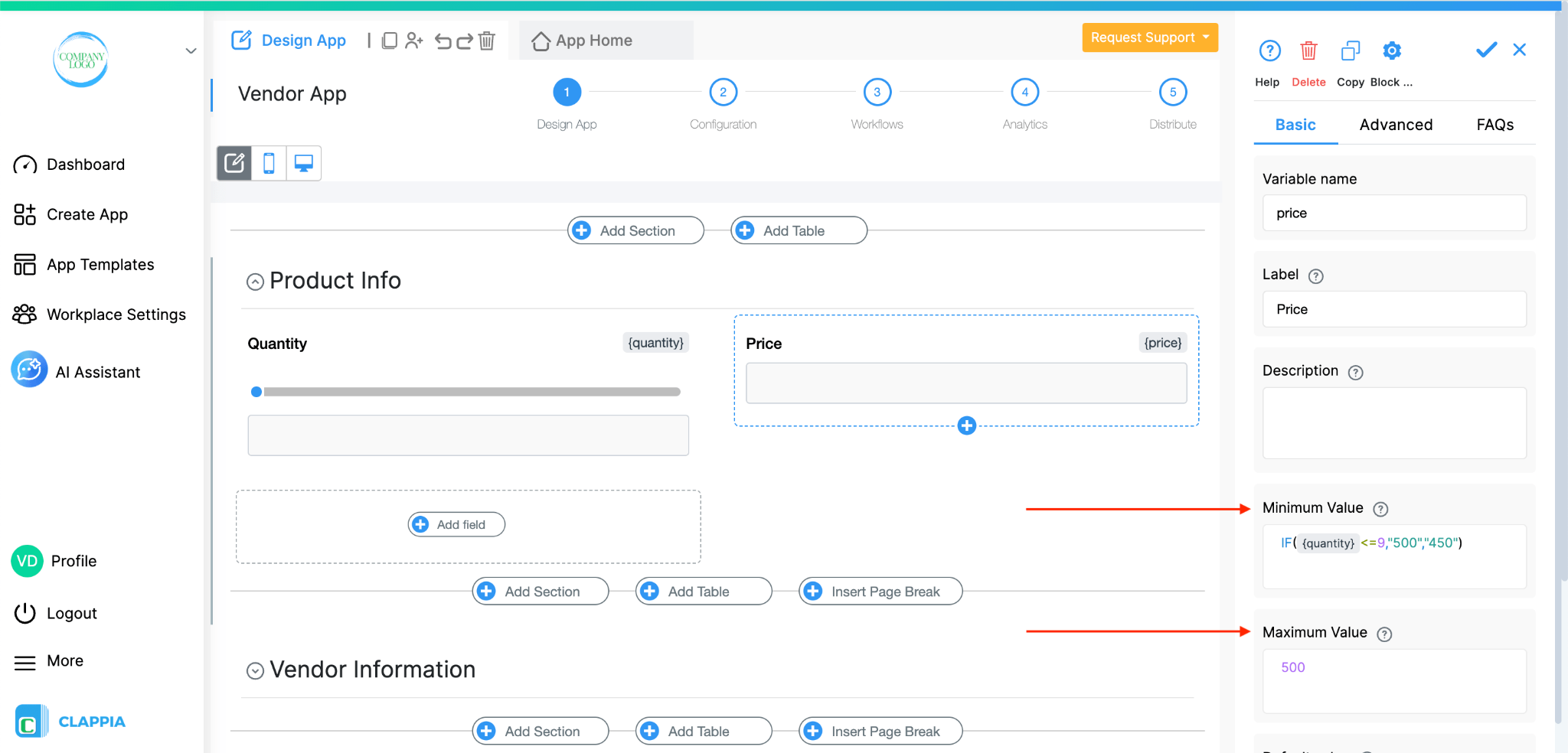Open the Basic tab
The height and width of the screenshot is (753, 1568).
(1295, 125)
